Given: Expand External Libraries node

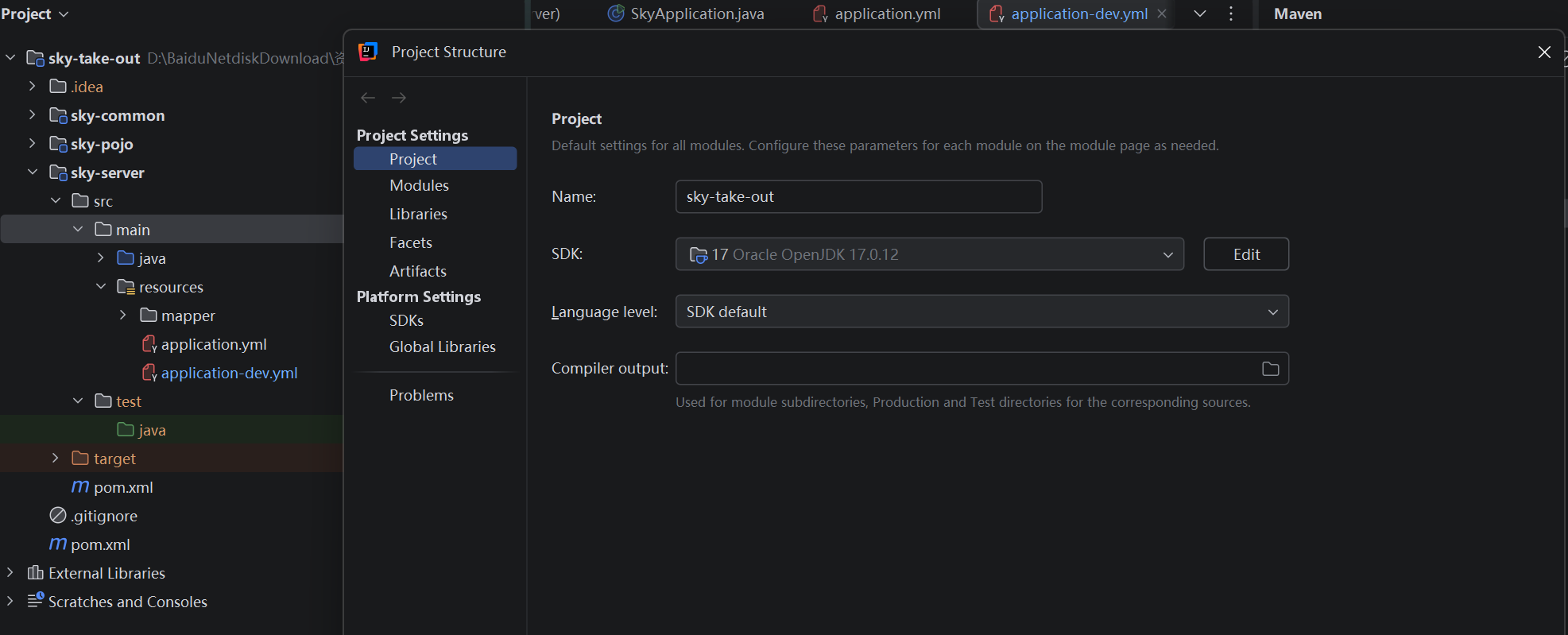Looking at the screenshot, I should click(10, 572).
